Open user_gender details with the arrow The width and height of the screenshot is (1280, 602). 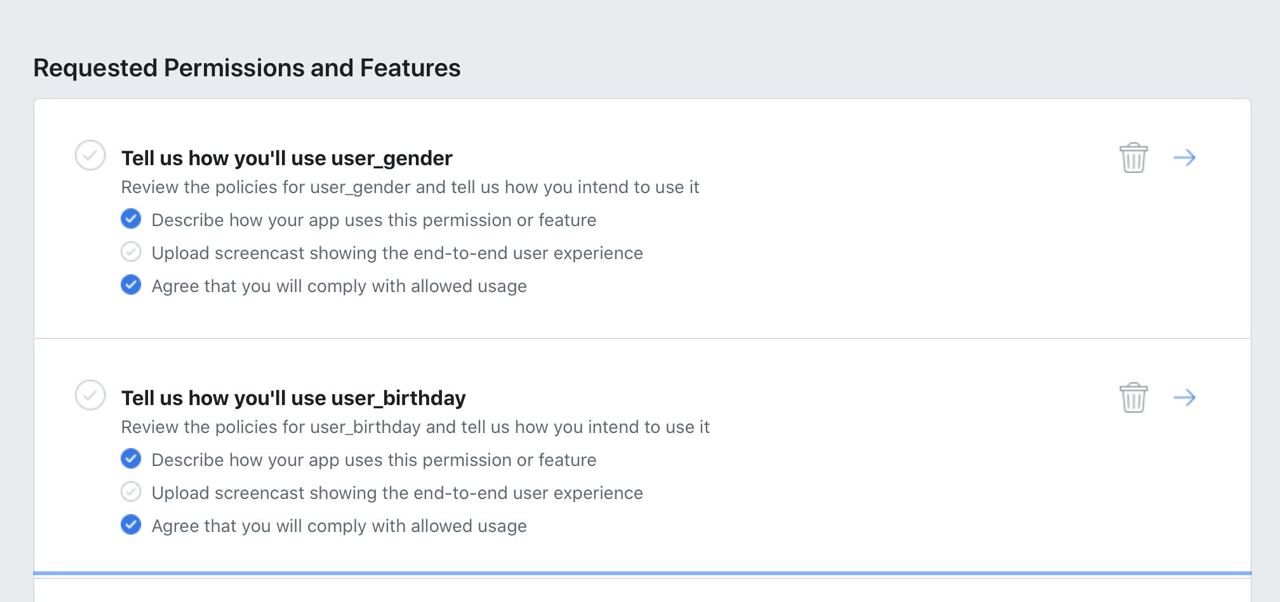1185,157
